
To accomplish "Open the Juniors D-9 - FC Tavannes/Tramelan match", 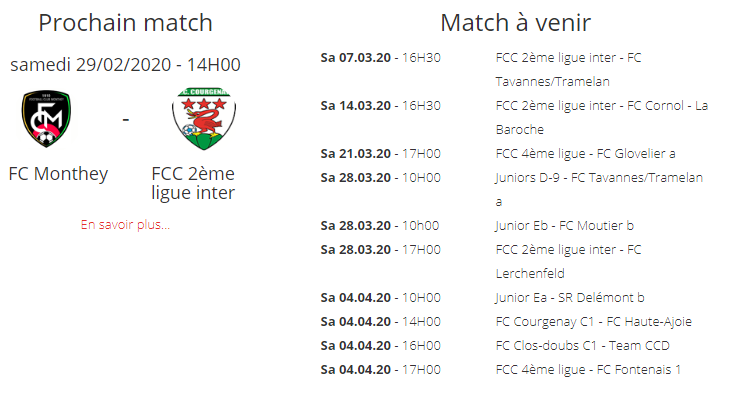I will click(x=599, y=189).
